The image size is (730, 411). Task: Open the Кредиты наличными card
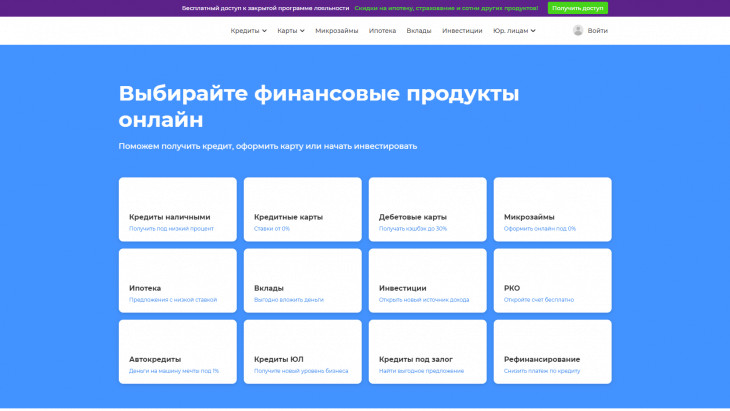177,209
